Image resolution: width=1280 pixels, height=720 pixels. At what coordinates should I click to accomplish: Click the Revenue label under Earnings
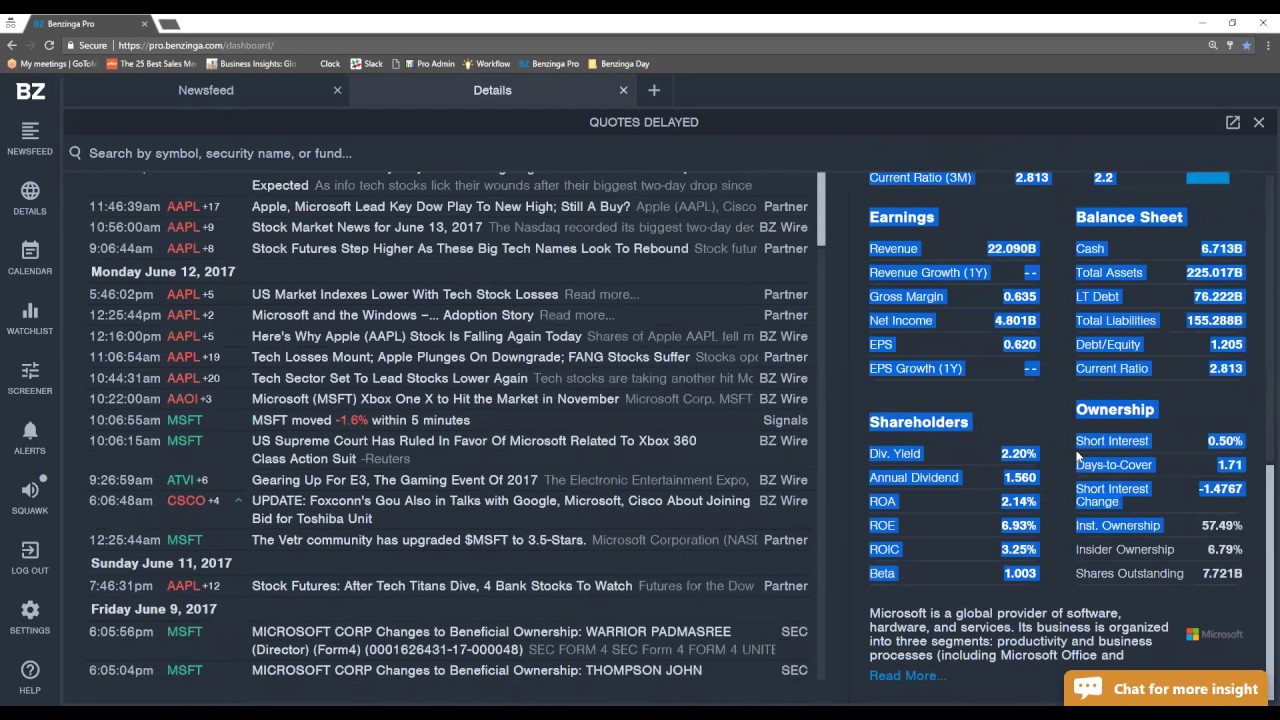[893, 249]
